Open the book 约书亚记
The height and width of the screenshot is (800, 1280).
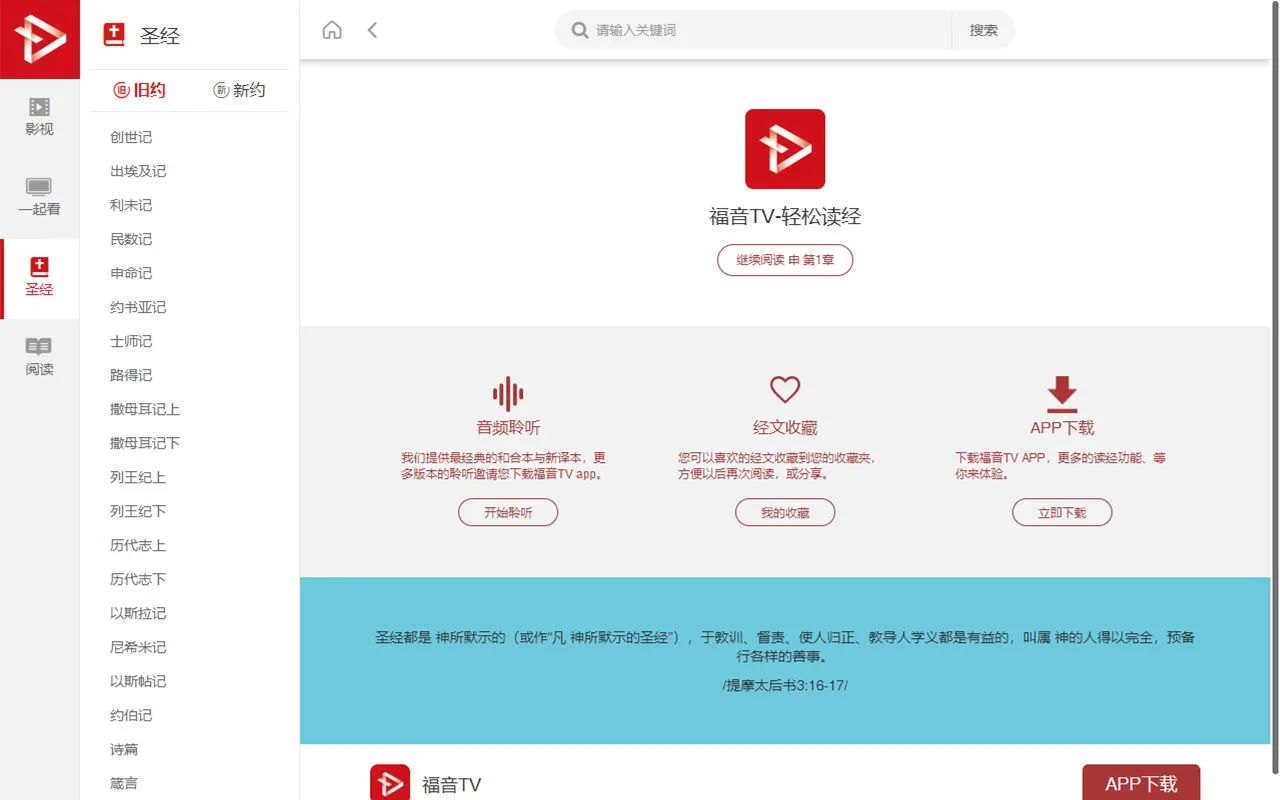click(x=138, y=307)
